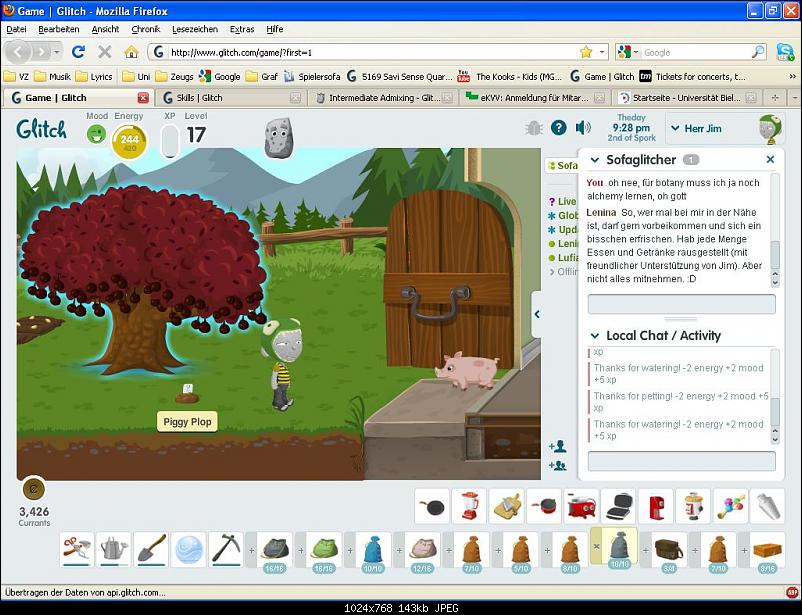Click the bug report icon
The width and height of the screenshot is (802, 615).
[x=534, y=128]
